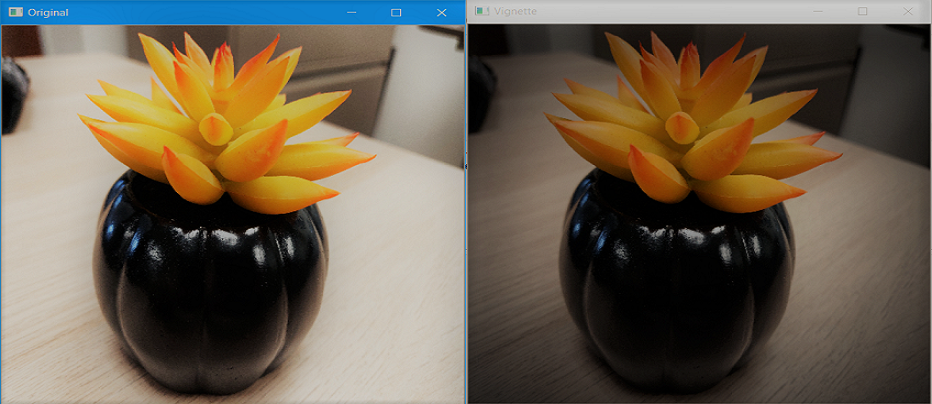Click the orange succulent in the Vignette image
This screenshot has width=932, height=404.
[692, 124]
